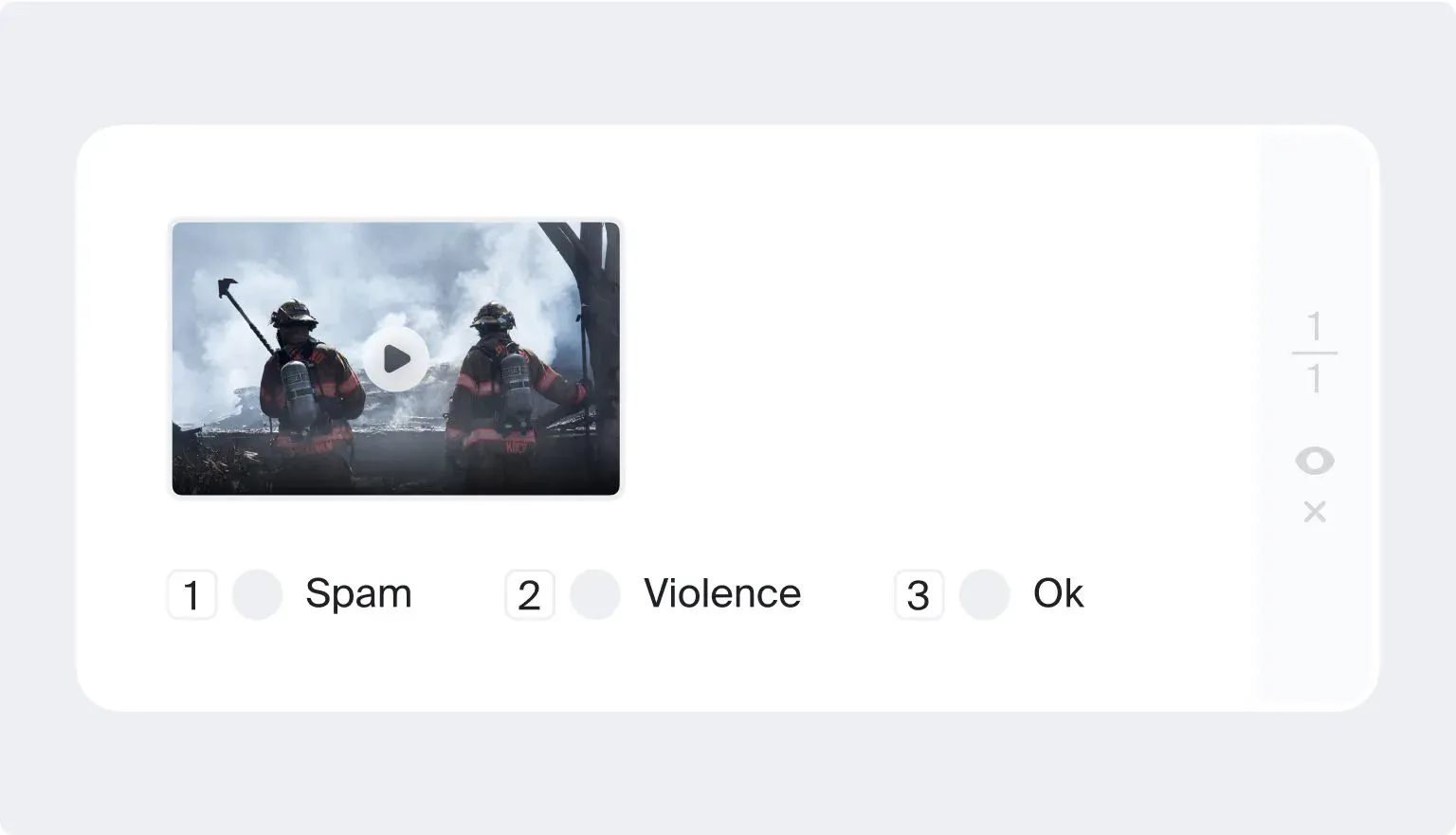Select the Ok radio button
Image resolution: width=1456 pixels, height=835 pixels.
coord(984,595)
